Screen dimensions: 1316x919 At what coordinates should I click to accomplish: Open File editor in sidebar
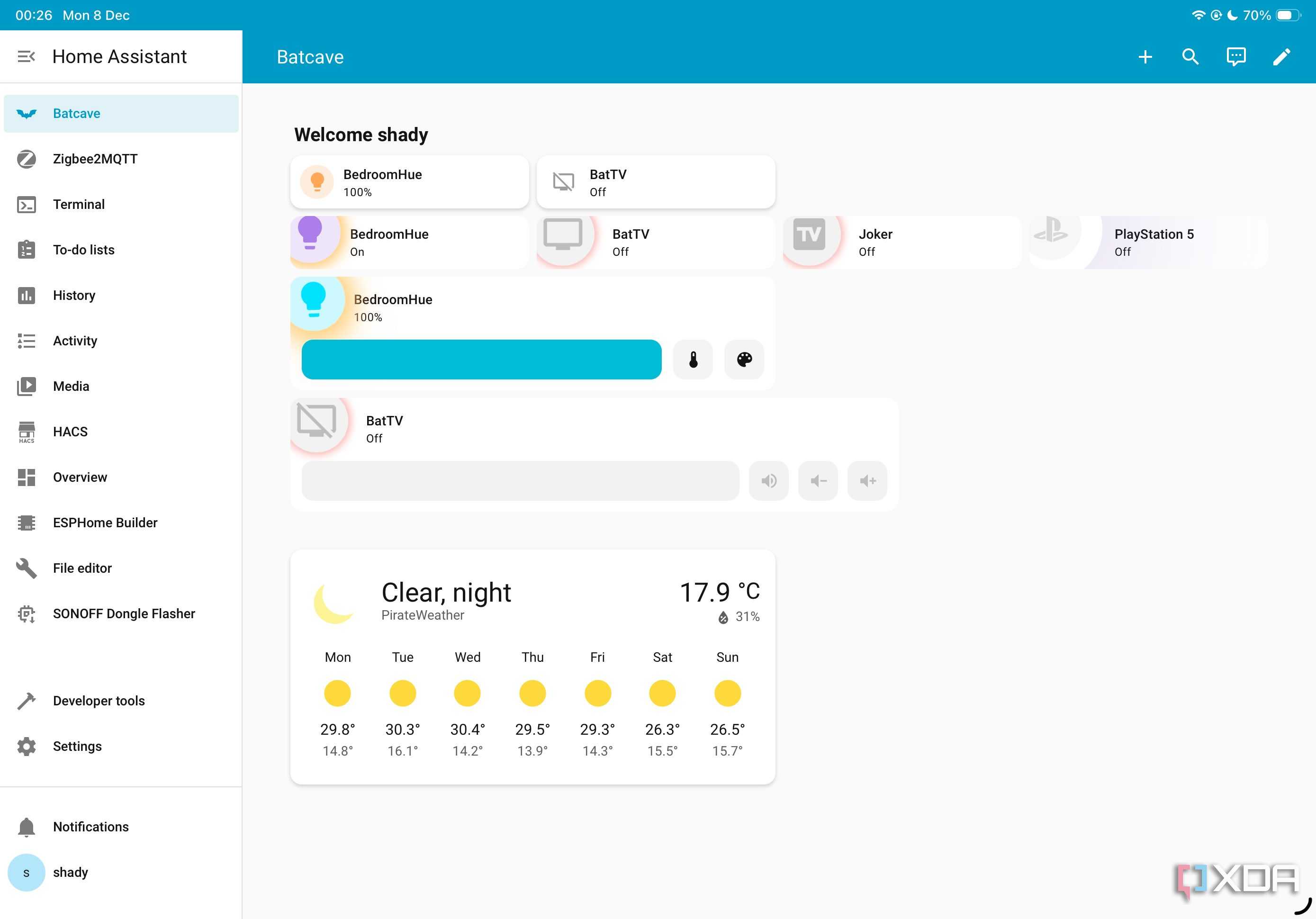[x=121, y=568]
